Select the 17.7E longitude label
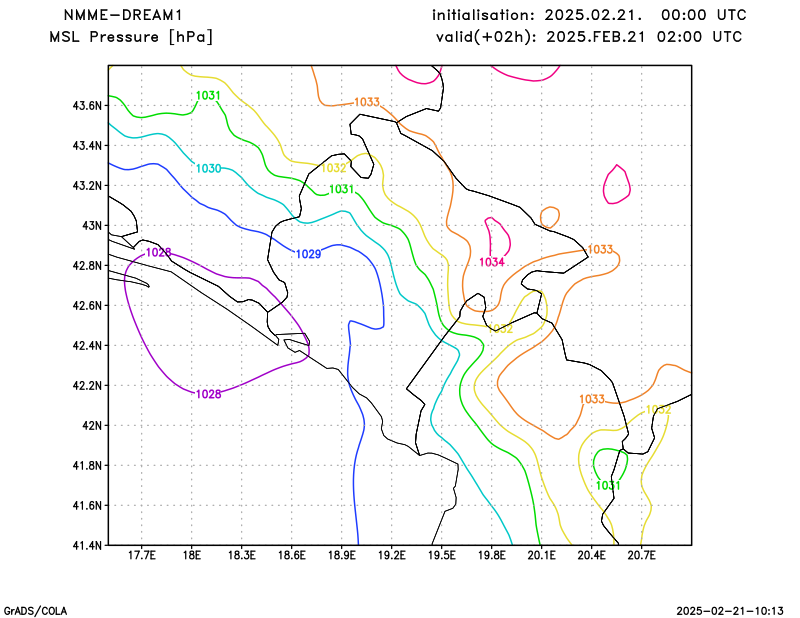Viewport: 800px width, 618px height. 142,555
